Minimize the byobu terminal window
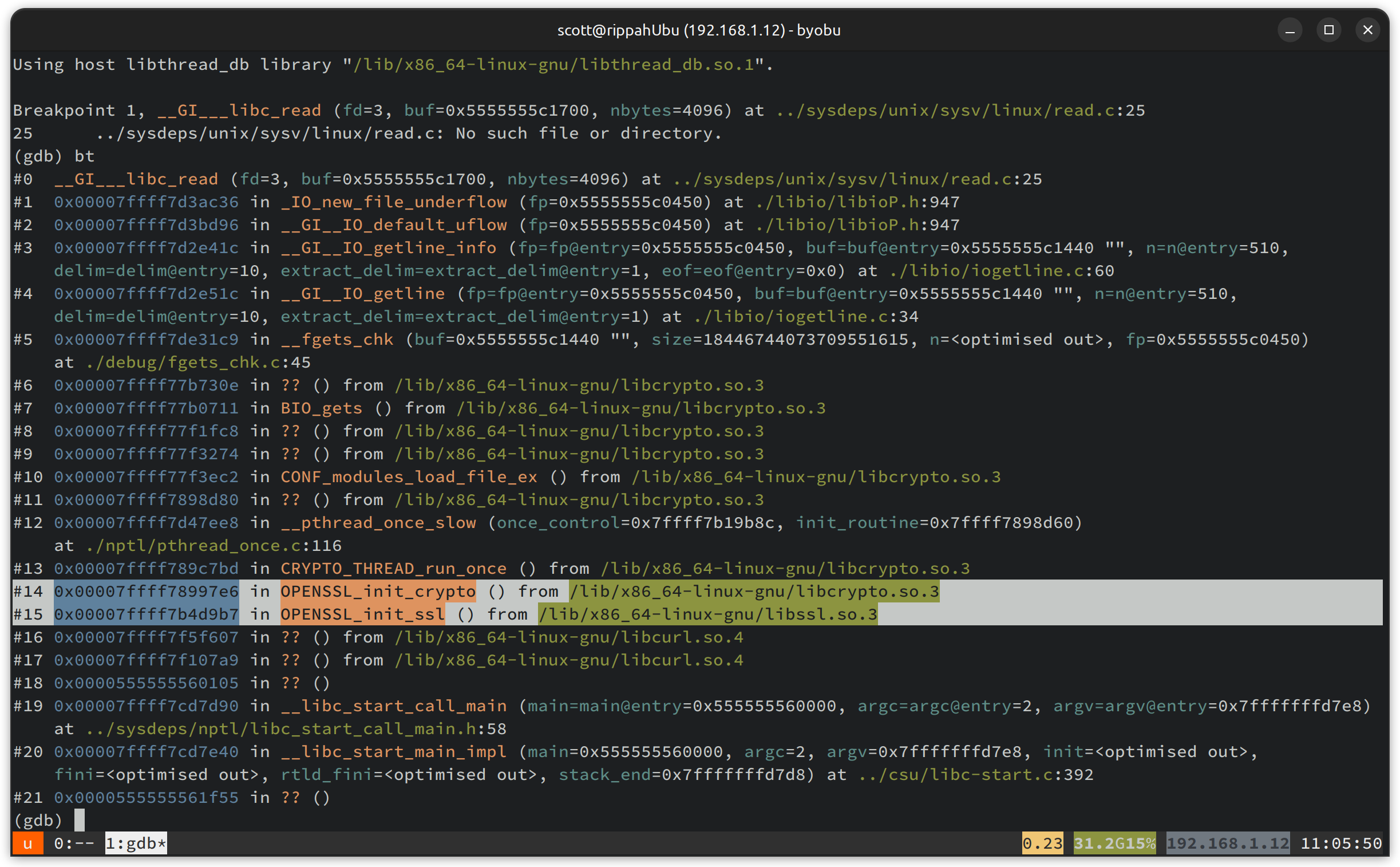 click(1290, 30)
